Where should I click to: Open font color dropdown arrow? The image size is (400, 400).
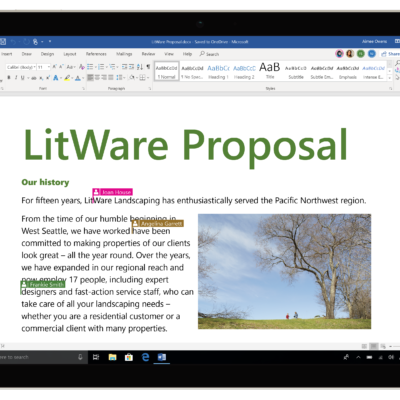83,78
